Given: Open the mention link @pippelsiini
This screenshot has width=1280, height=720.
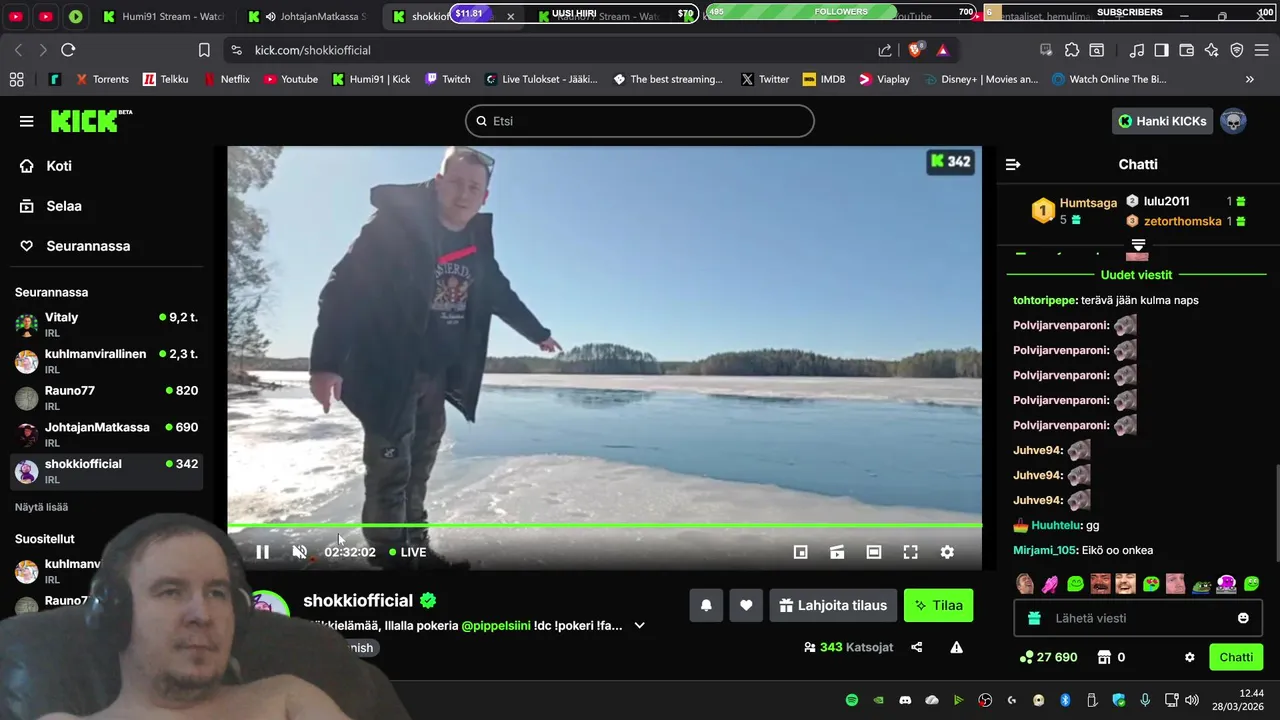Looking at the screenshot, I should pyautogui.click(x=495, y=626).
